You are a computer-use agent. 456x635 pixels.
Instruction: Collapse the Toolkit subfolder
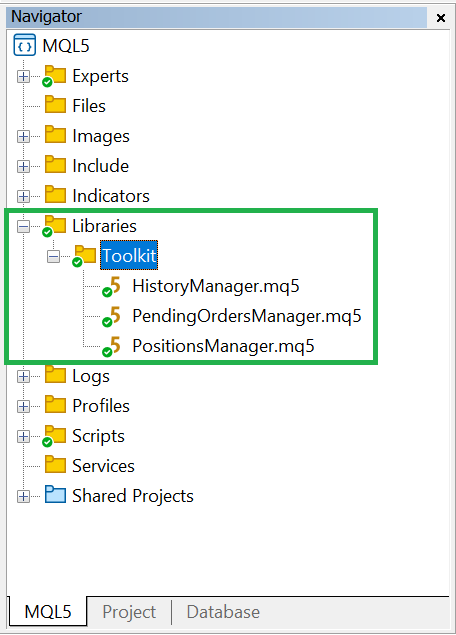click(53, 256)
